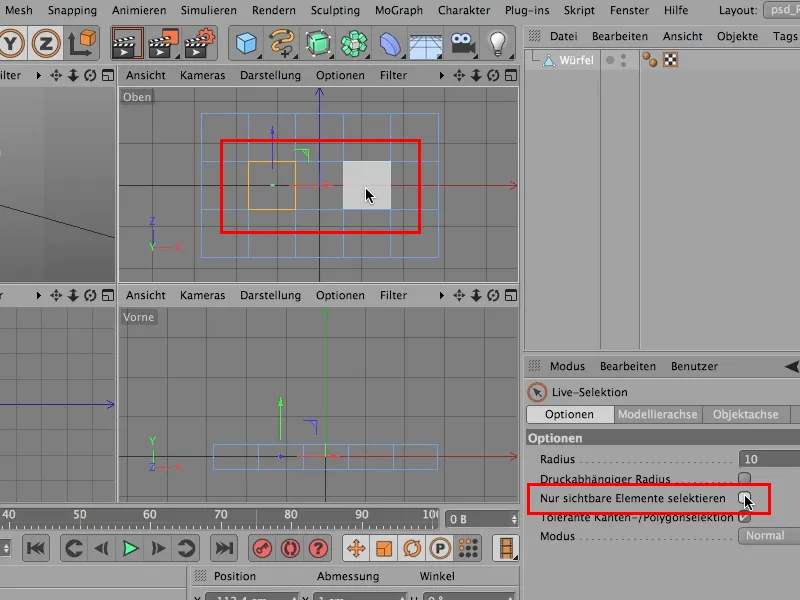Add a light bulb object
800x600 pixels.
click(x=497, y=44)
